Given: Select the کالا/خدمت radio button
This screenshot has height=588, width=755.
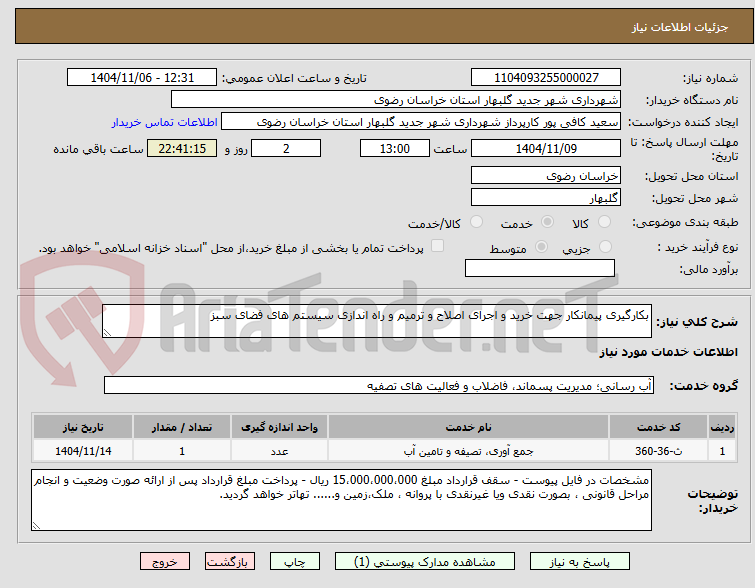Looking at the screenshot, I should pos(476,222).
